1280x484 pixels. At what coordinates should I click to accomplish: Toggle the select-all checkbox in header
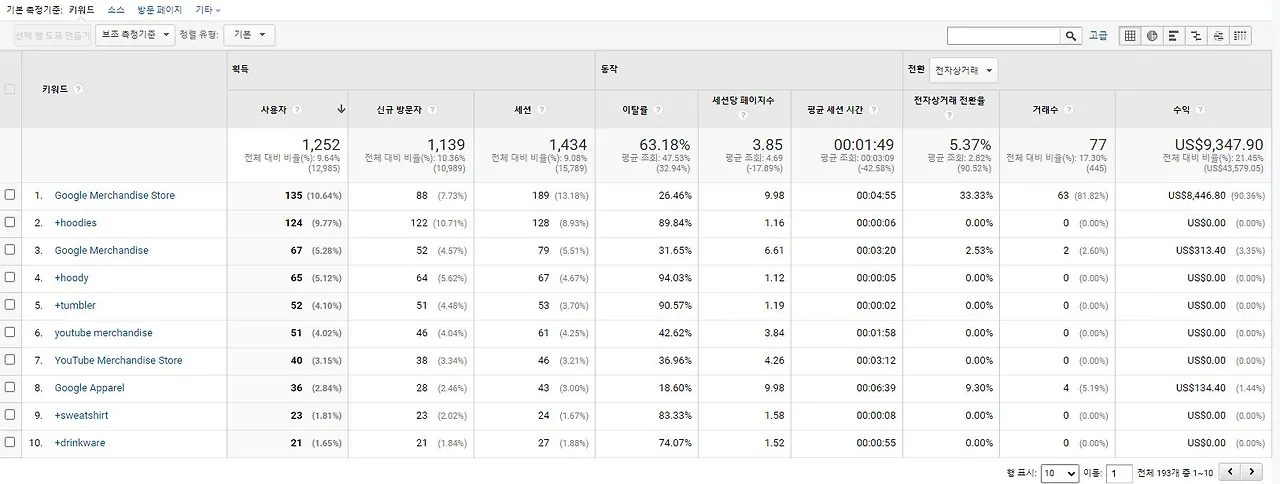click(x=10, y=89)
